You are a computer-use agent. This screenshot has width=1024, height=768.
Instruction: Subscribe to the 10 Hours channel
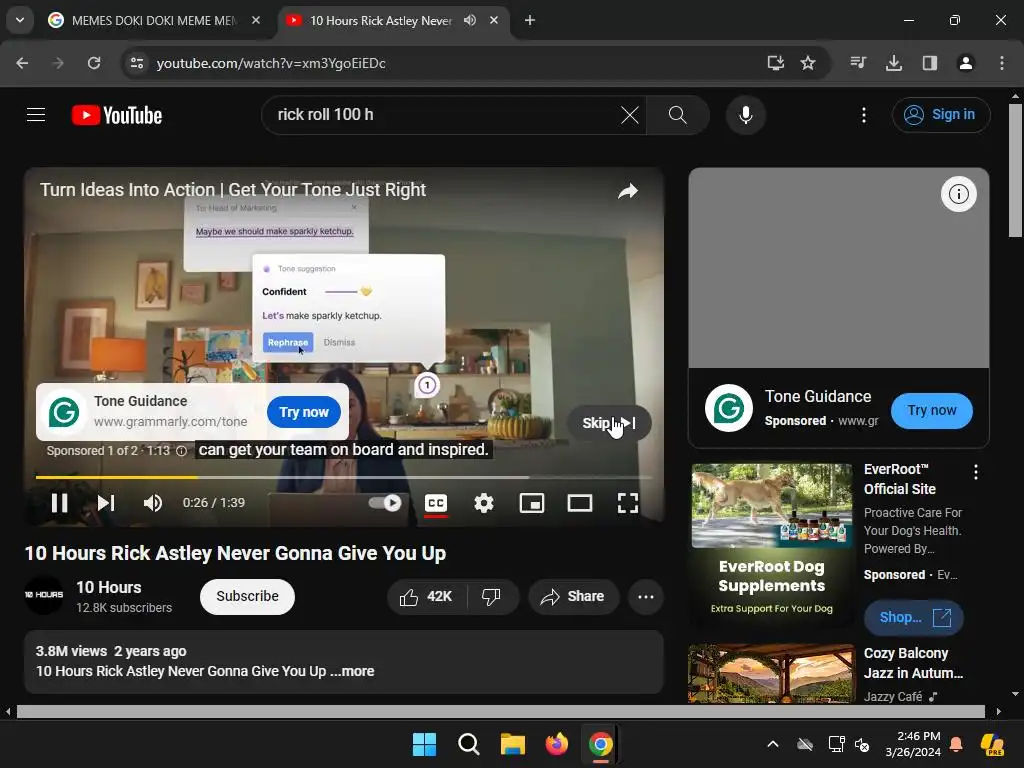247,596
